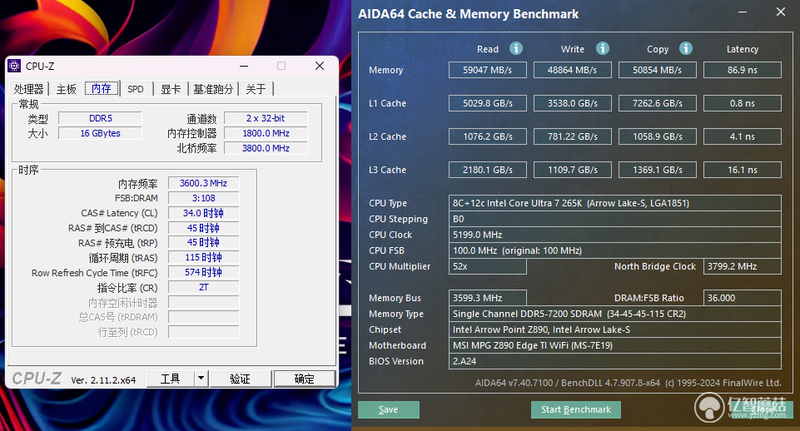
Task: Click the L3 Cache Write value 1109.7 GB/s
Action: pos(572,170)
